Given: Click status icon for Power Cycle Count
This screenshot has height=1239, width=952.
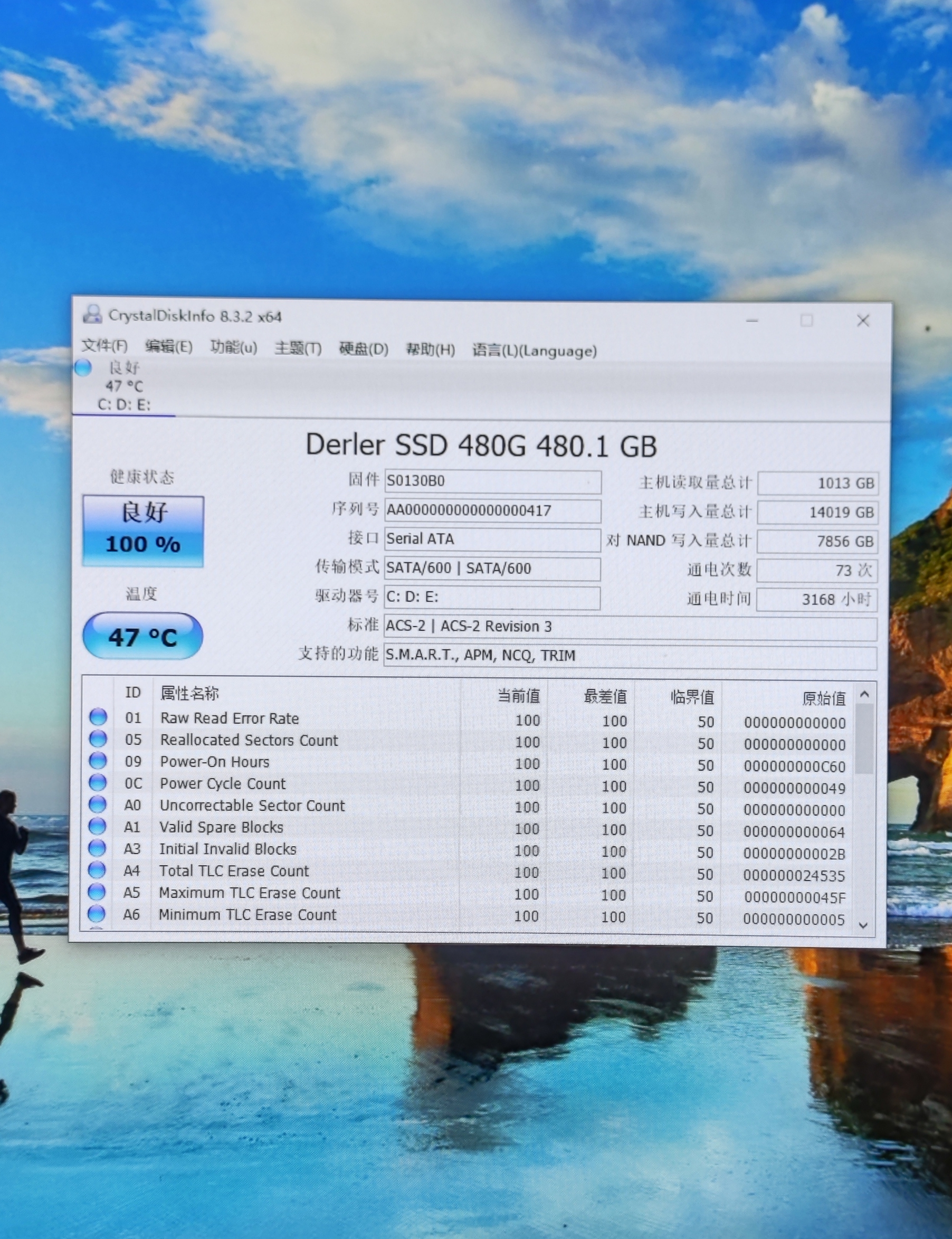Looking at the screenshot, I should [x=98, y=783].
